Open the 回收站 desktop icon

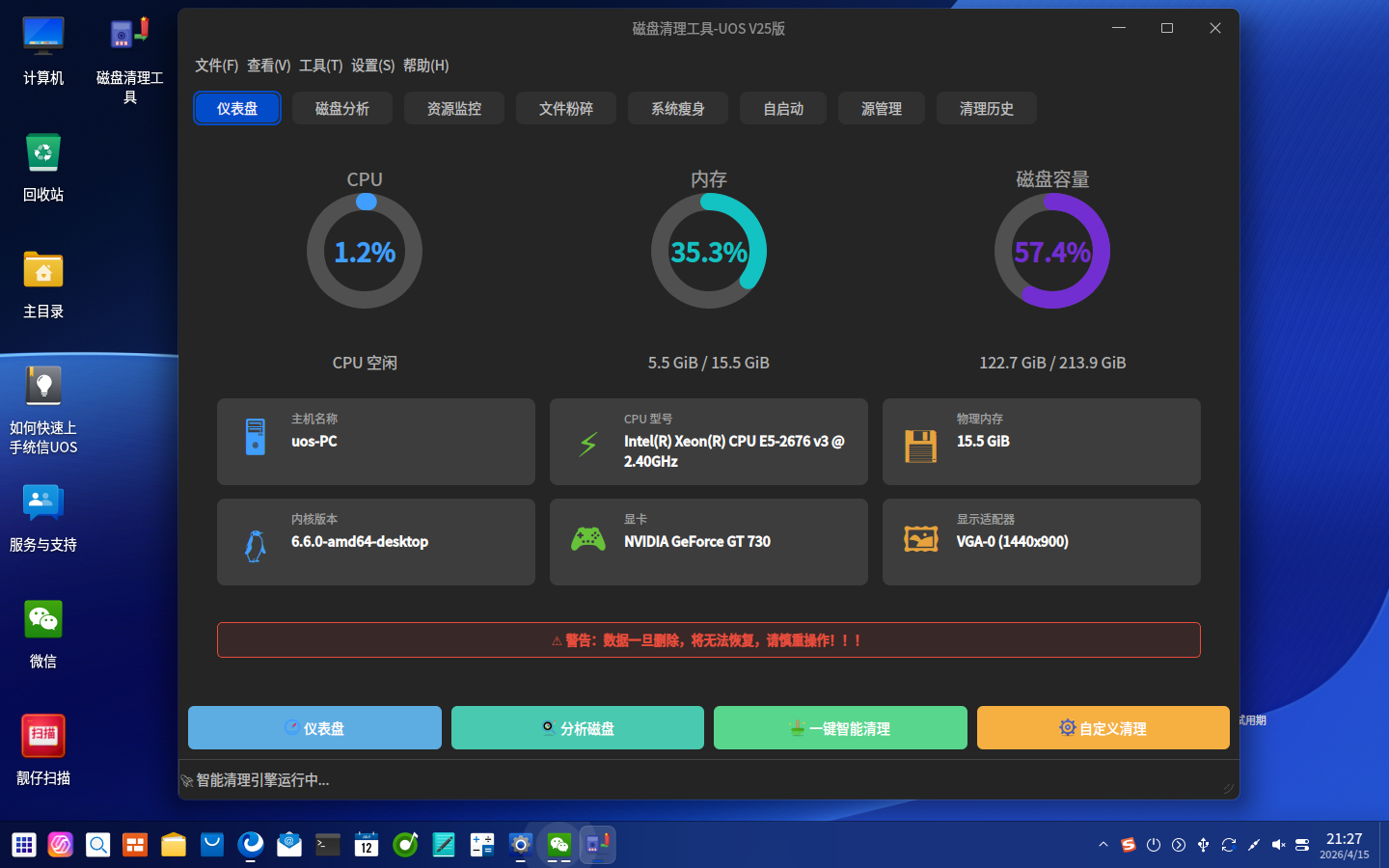click(43, 168)
